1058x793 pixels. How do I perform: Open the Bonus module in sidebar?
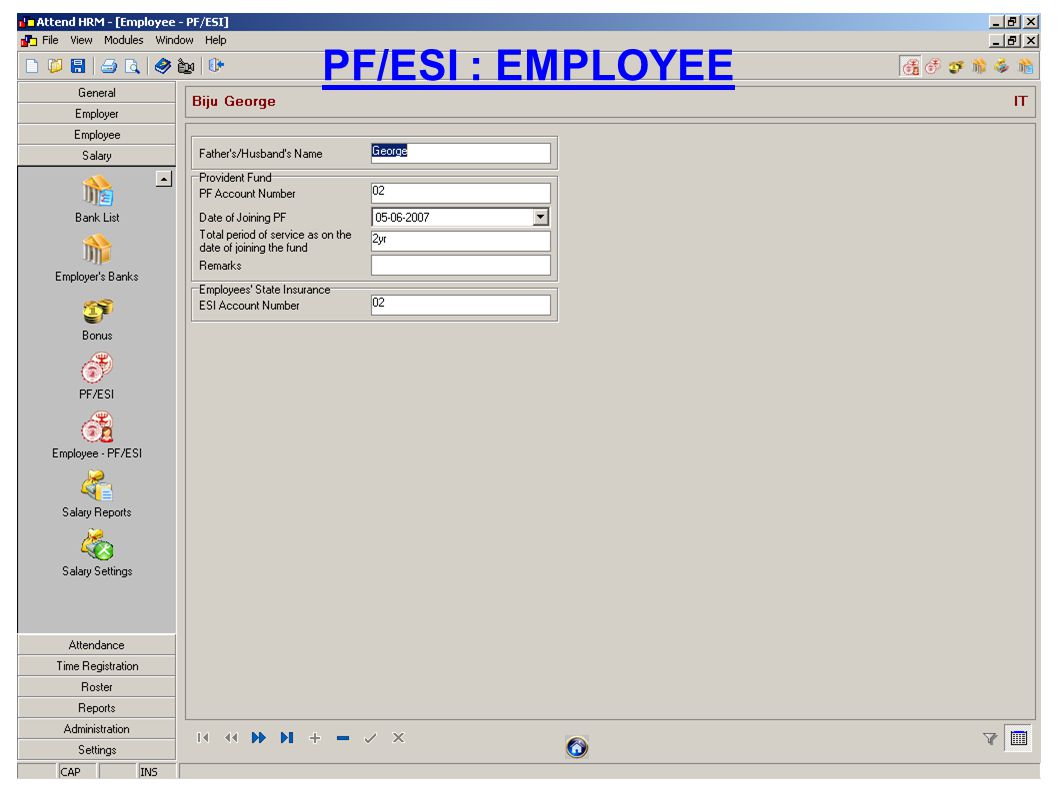click(97, 319)
